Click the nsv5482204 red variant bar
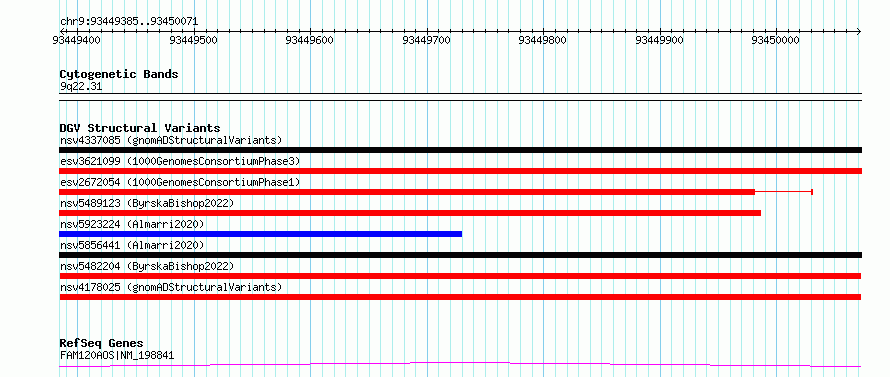Image resolution: width=890 pixels, height=377 pixels. tap(460, 276)
